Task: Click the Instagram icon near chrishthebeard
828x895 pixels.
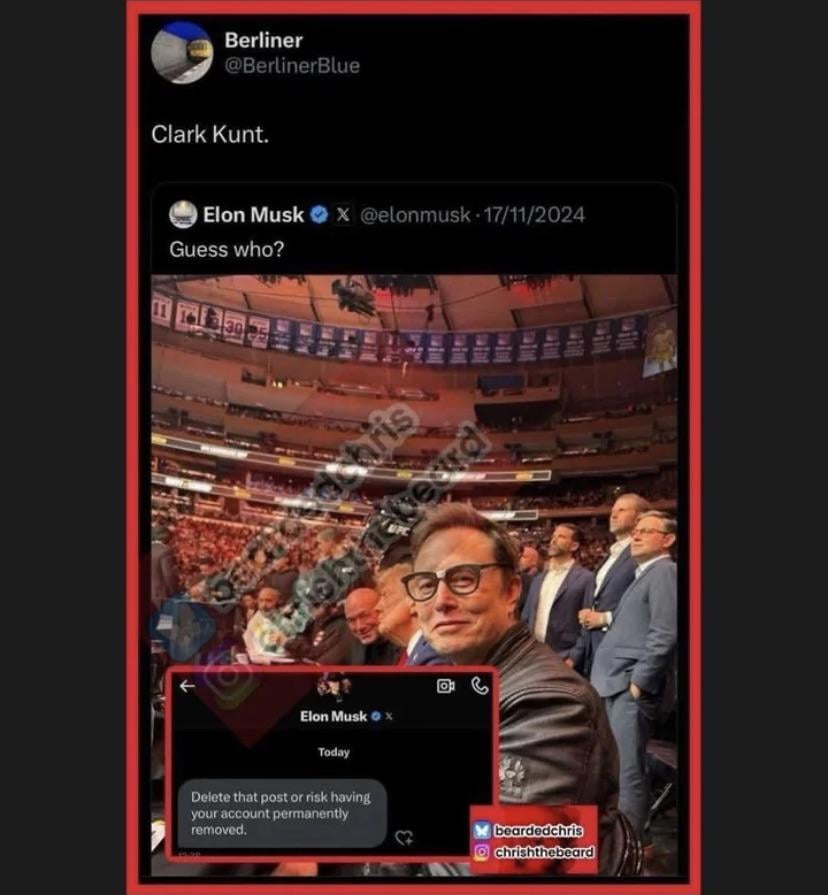Action: (x=482, y=852)
